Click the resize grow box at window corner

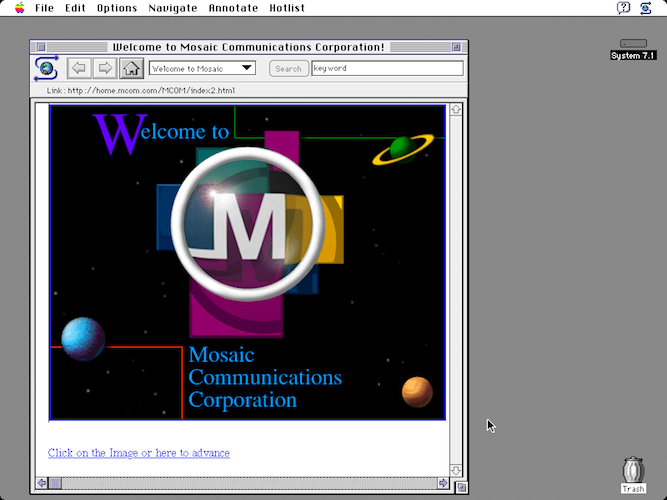click(x=462, y=487)
